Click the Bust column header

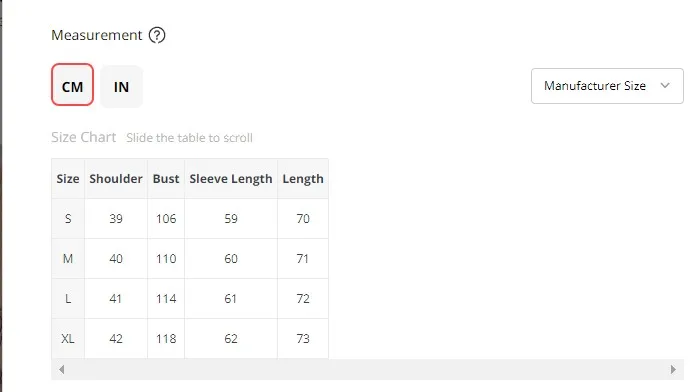166,179
